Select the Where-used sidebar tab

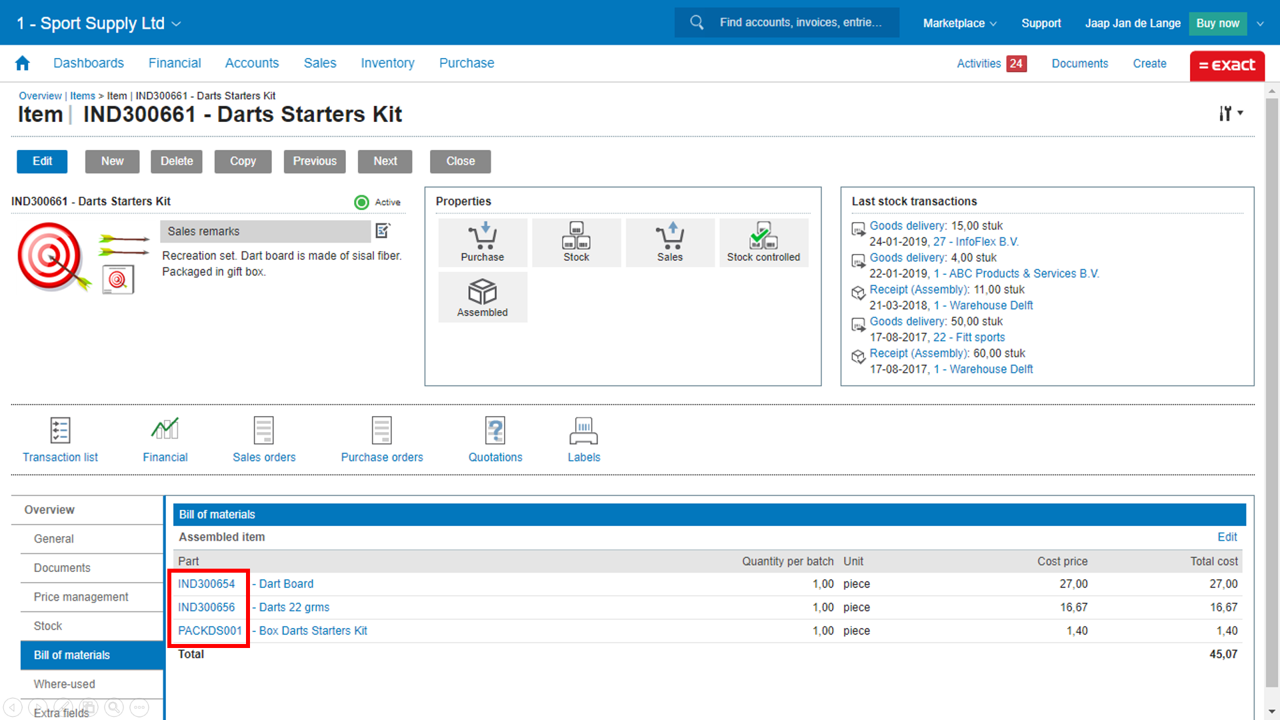[x=65, y=684]
